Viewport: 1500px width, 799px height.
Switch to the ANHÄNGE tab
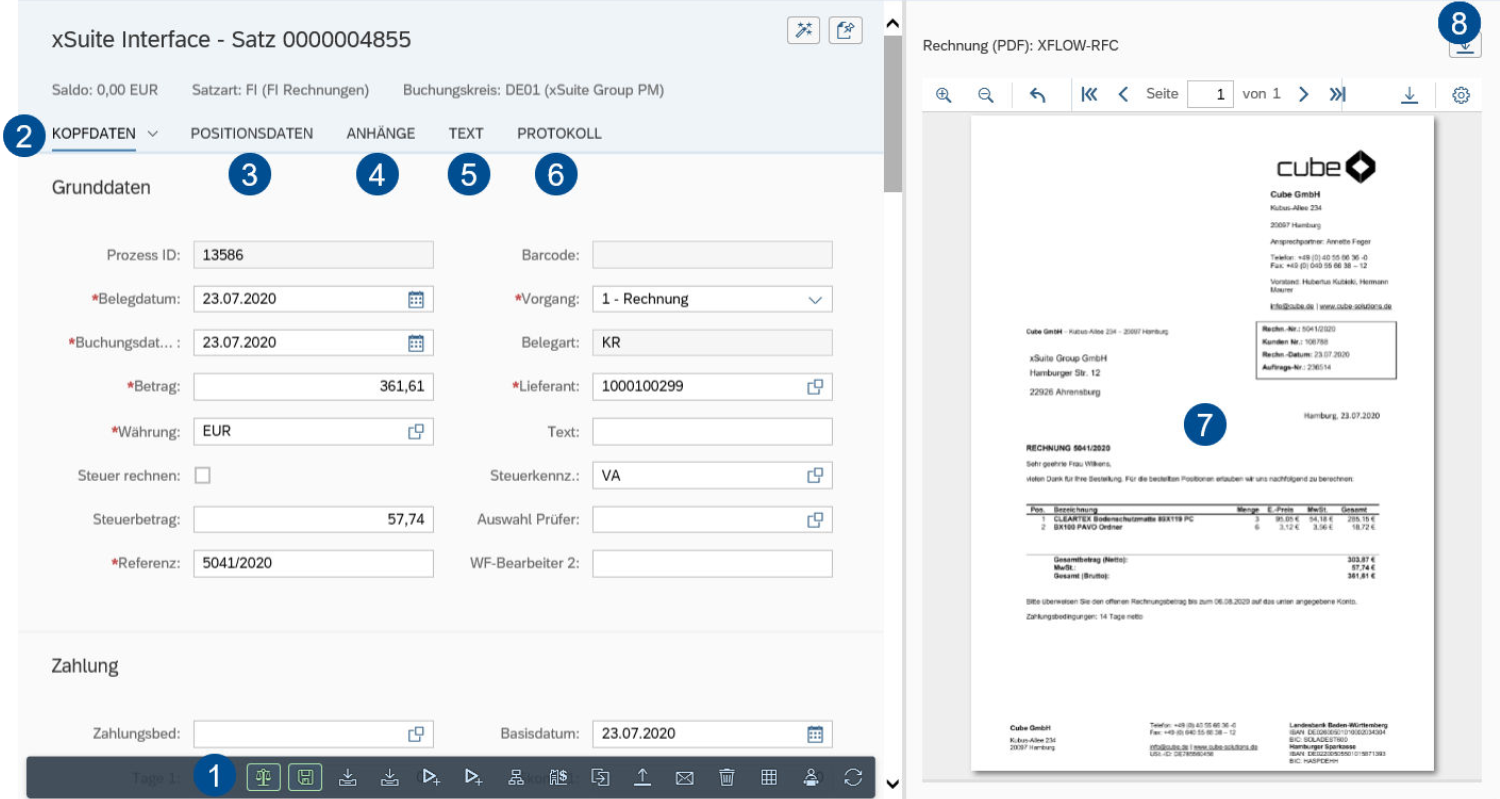pyautogui.click(x=380, y=132)
